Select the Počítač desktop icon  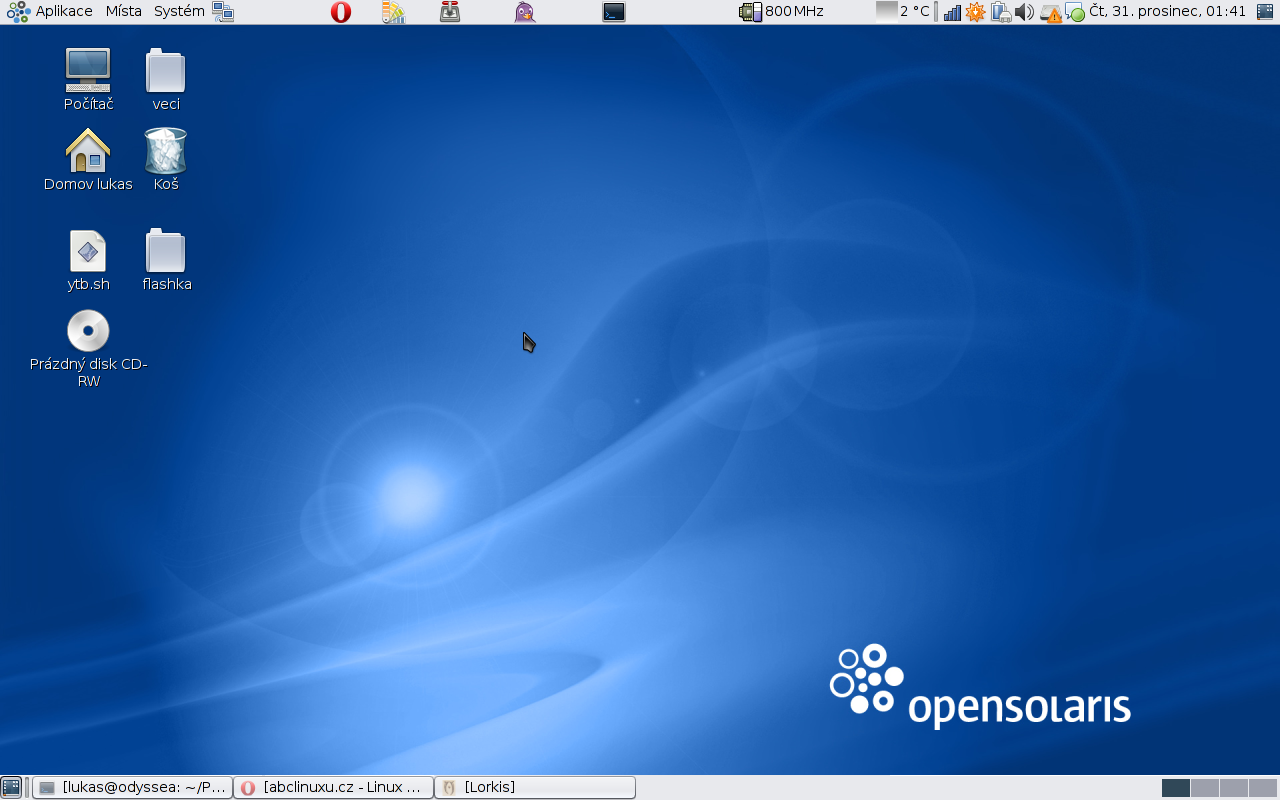tap(88, 80)
